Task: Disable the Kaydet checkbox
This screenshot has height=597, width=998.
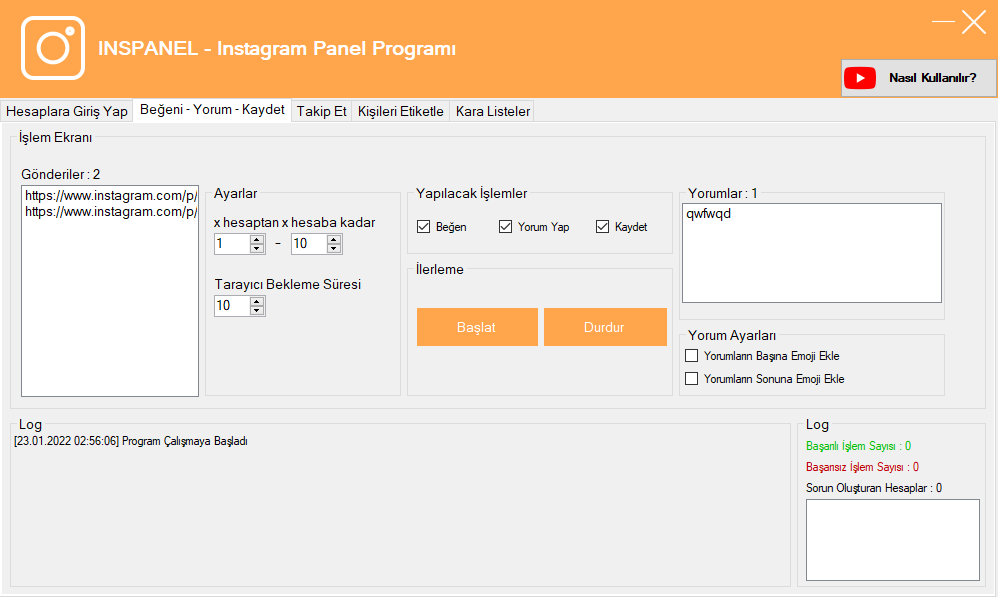Action: coord(602,227)
